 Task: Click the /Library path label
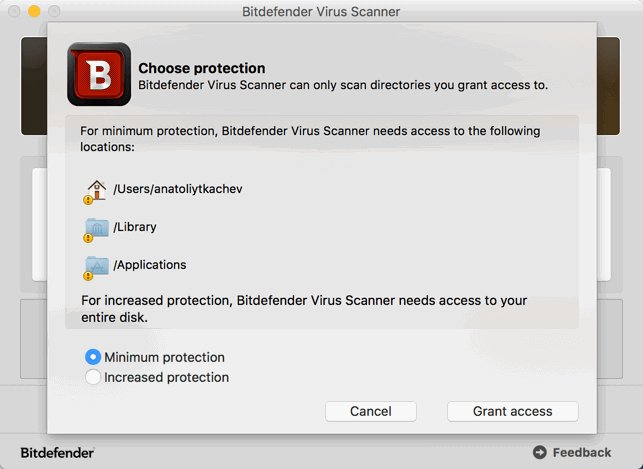pos(135,227)
